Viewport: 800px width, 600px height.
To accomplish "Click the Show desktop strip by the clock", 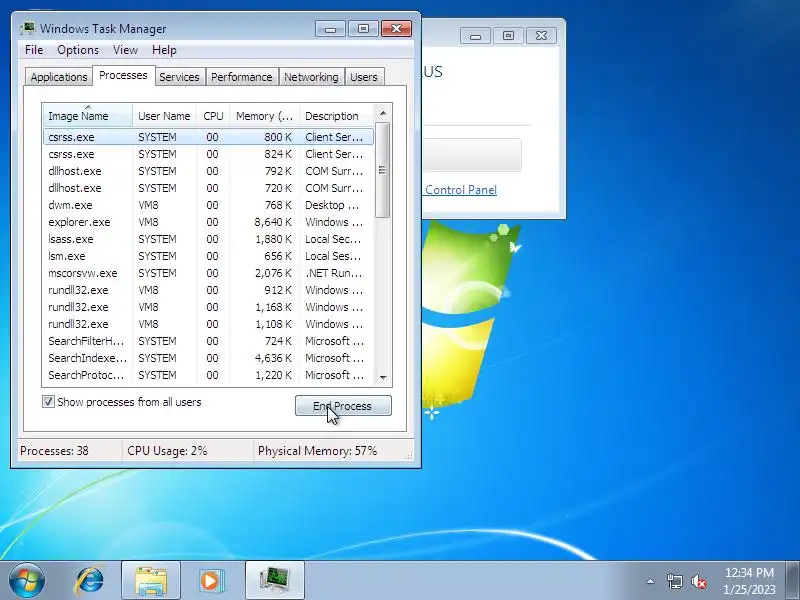I will (x=793, y=581).
